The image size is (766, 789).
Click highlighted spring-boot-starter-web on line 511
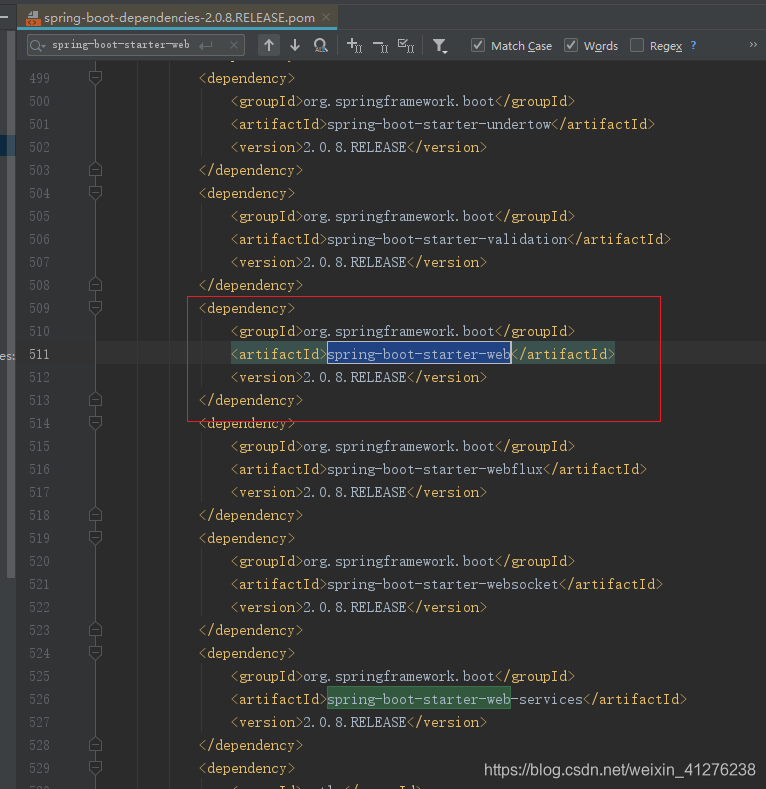click(419, 354)
